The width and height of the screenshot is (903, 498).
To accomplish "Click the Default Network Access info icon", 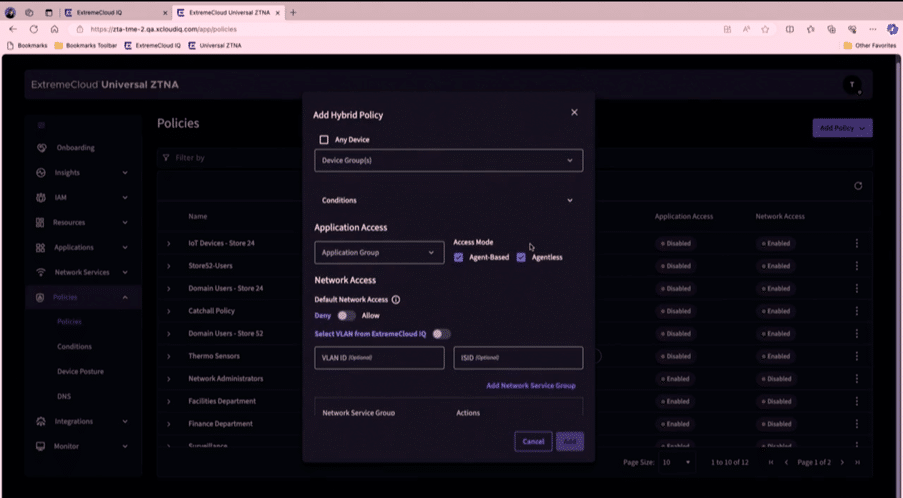I will click(396, 299).
